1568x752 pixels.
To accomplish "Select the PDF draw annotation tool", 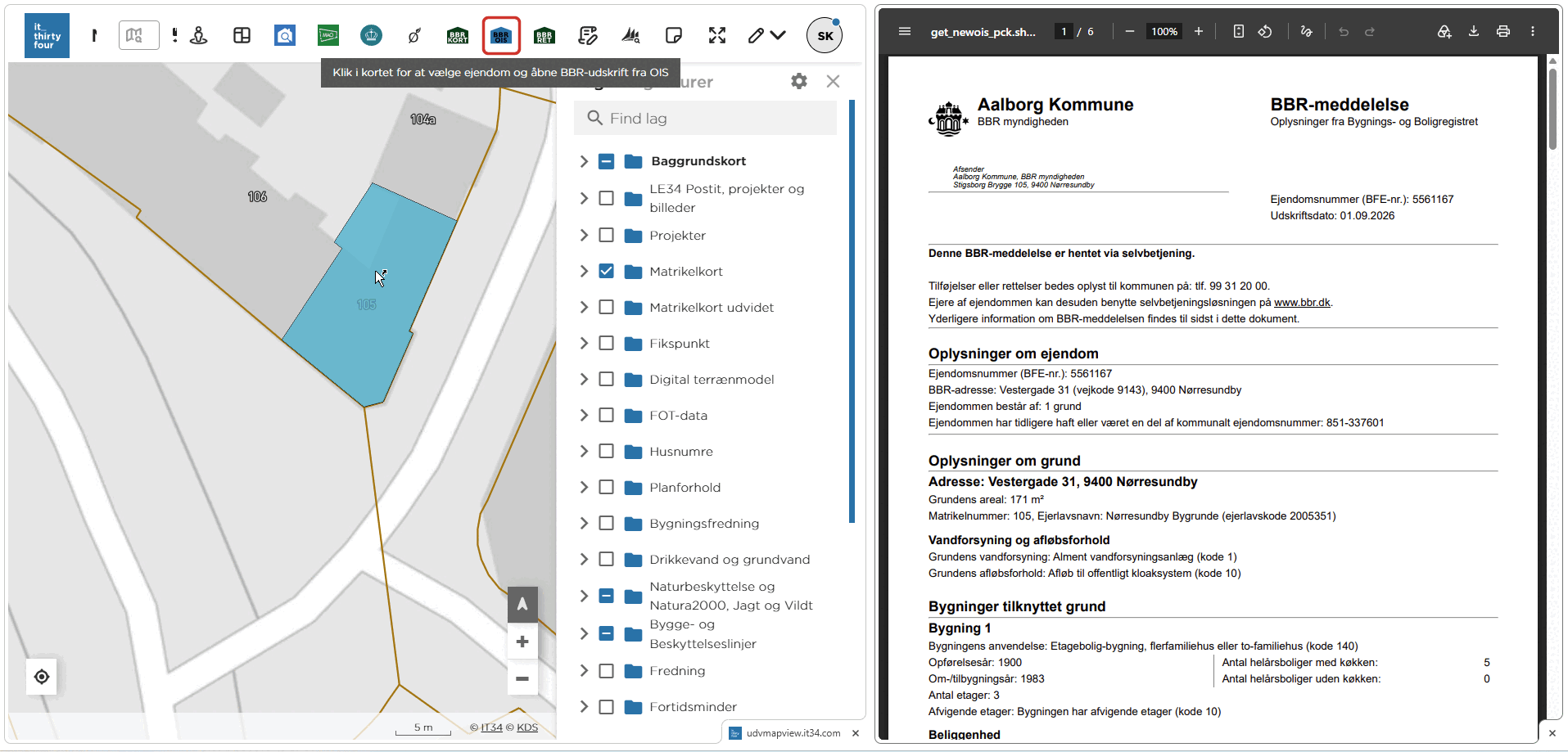I will click(1307, 31).
